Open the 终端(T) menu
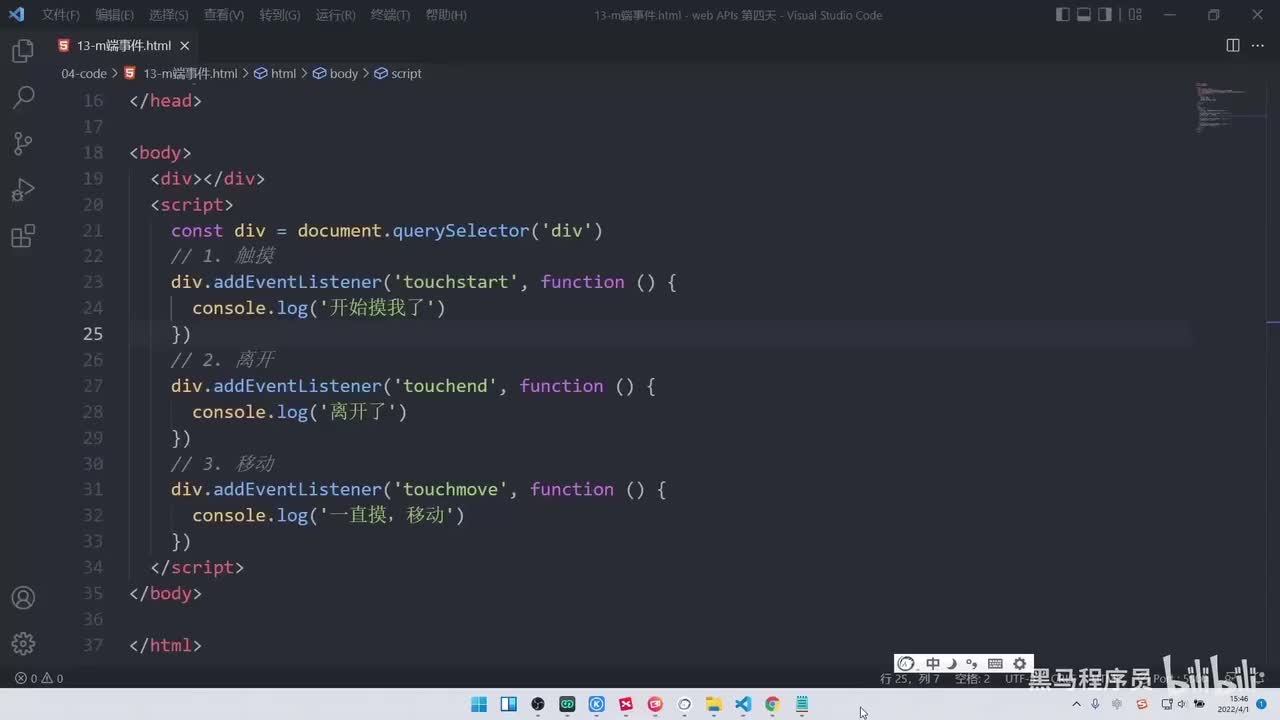This screenshot has width=1280, height=720. (x=390, y=15)
